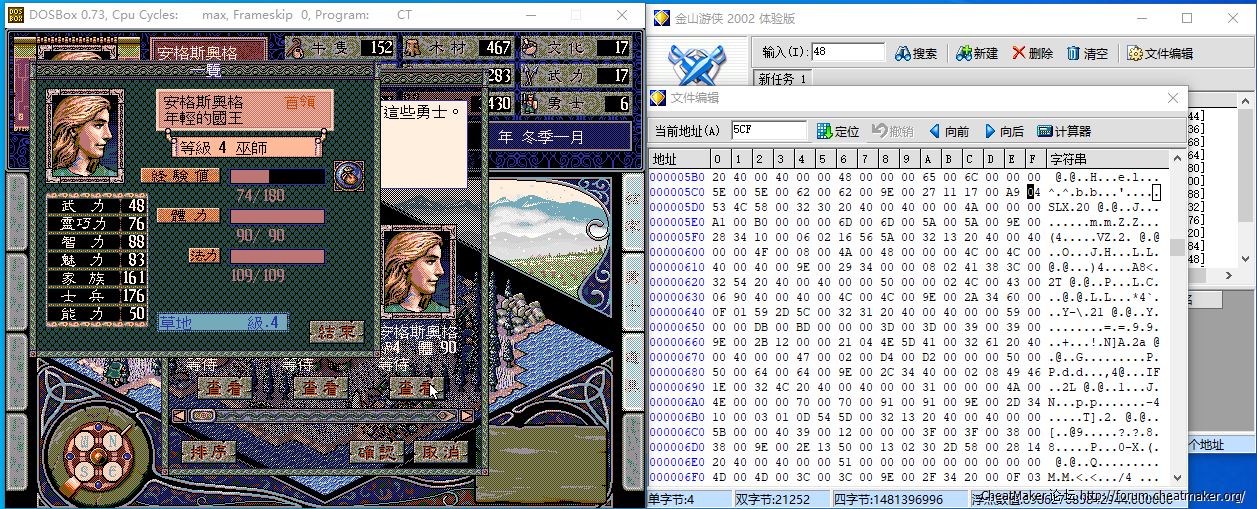Click the 排序 sort button

click(208, 452)
